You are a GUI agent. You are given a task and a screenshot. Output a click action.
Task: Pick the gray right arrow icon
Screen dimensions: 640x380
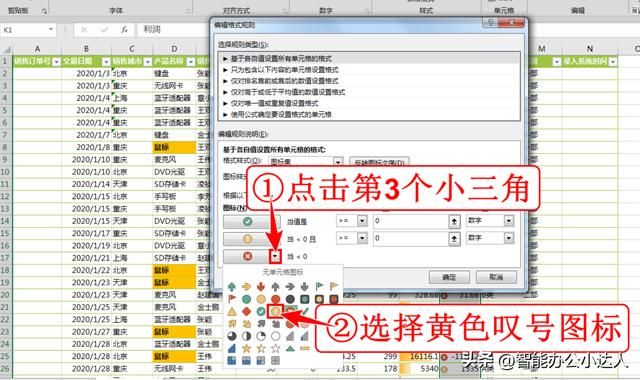click(290, 287)
